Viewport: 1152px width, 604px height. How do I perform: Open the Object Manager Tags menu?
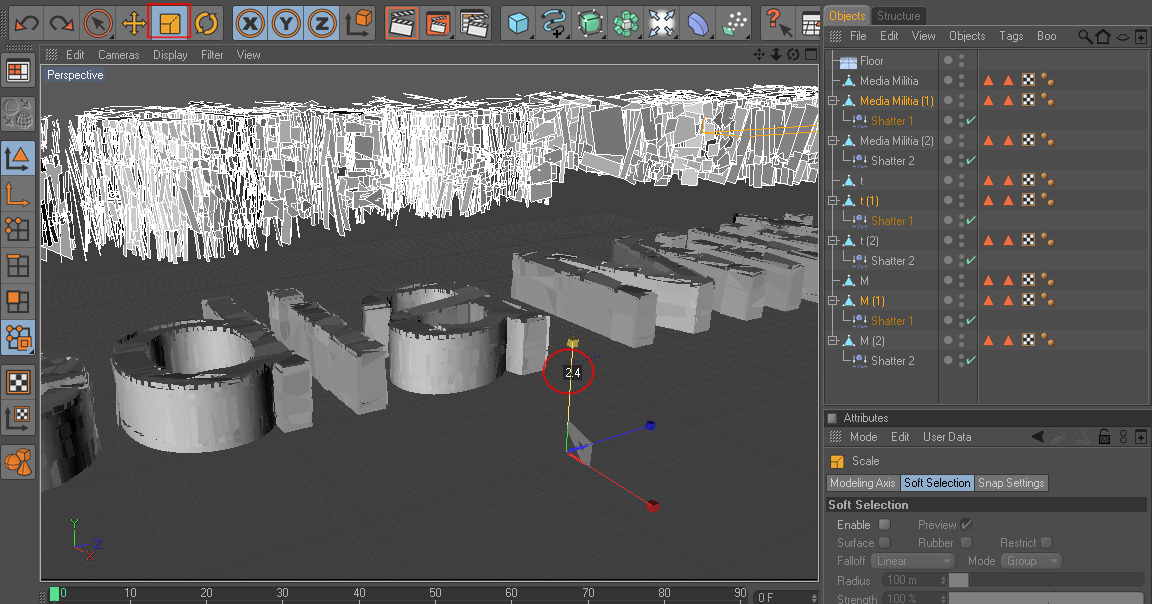click(x=1011, y=36)
